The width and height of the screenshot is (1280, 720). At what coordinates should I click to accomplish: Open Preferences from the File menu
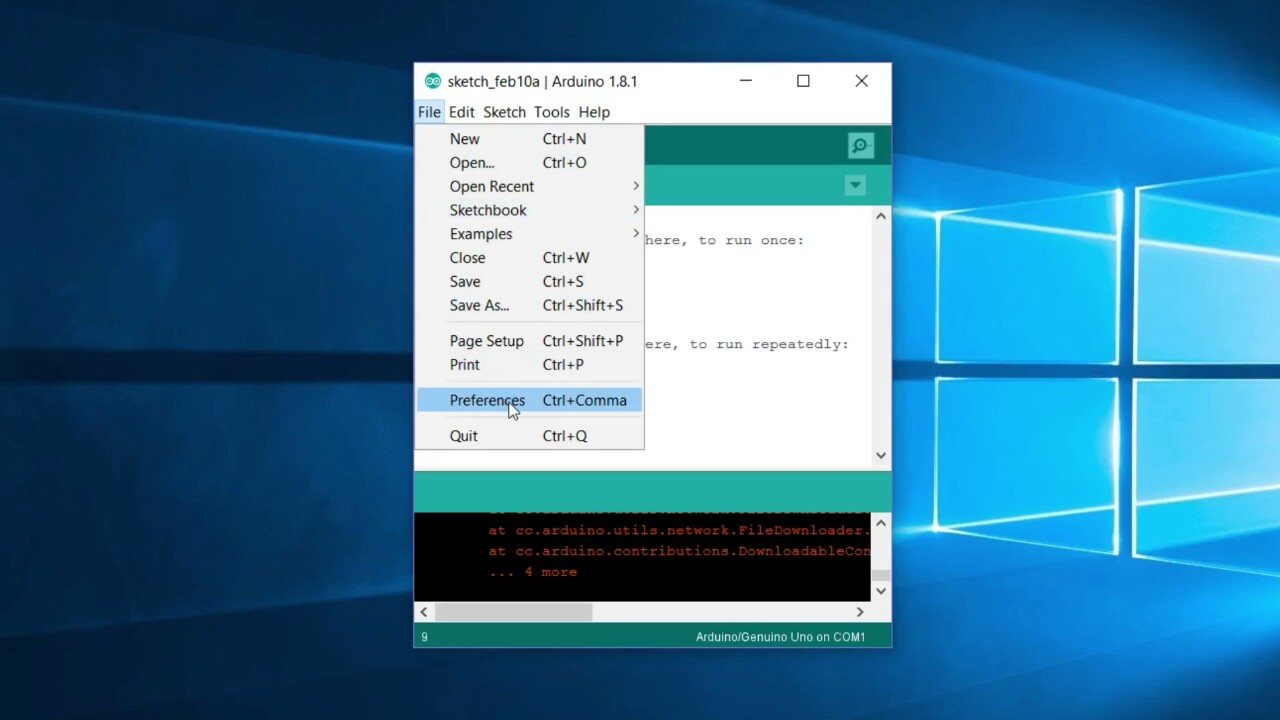pyautogui.click(x=529, y=400)
